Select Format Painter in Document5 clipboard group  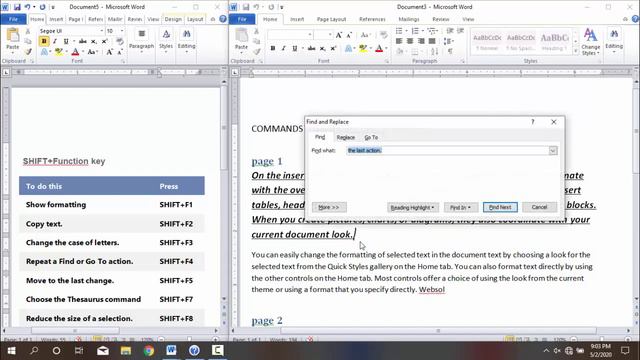[28, 51]
